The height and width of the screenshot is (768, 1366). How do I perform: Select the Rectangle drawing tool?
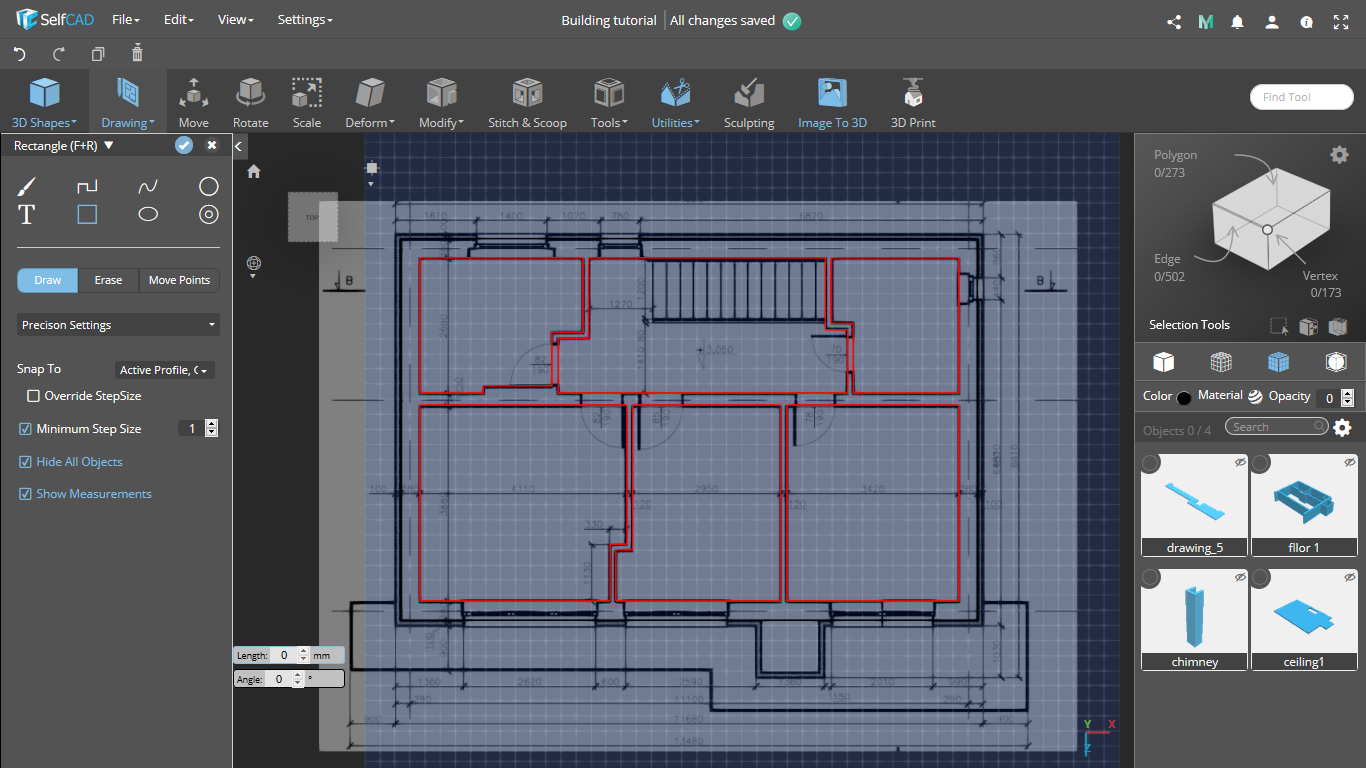[x=87, y=214]
